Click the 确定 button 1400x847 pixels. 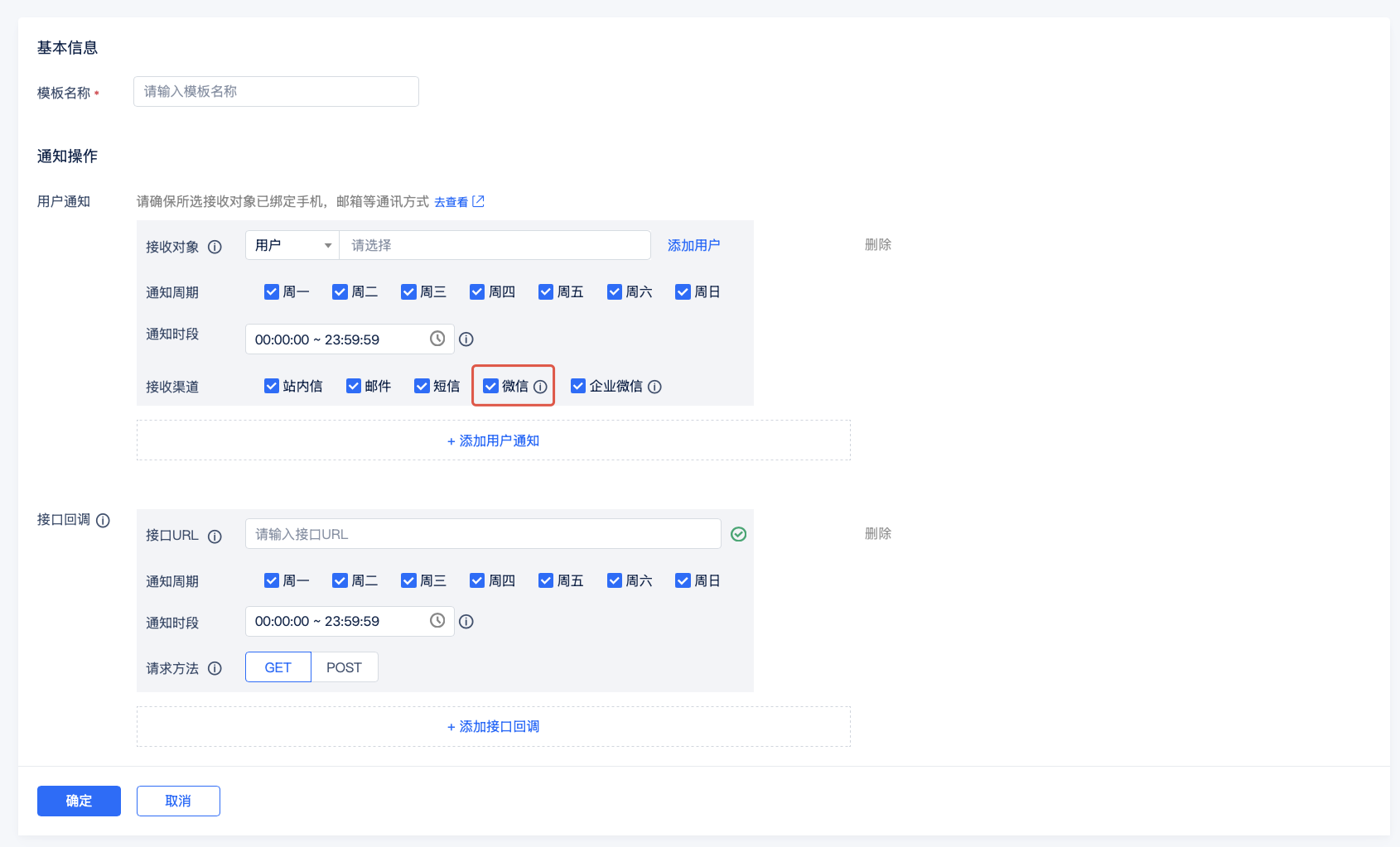tap(79, 801)
